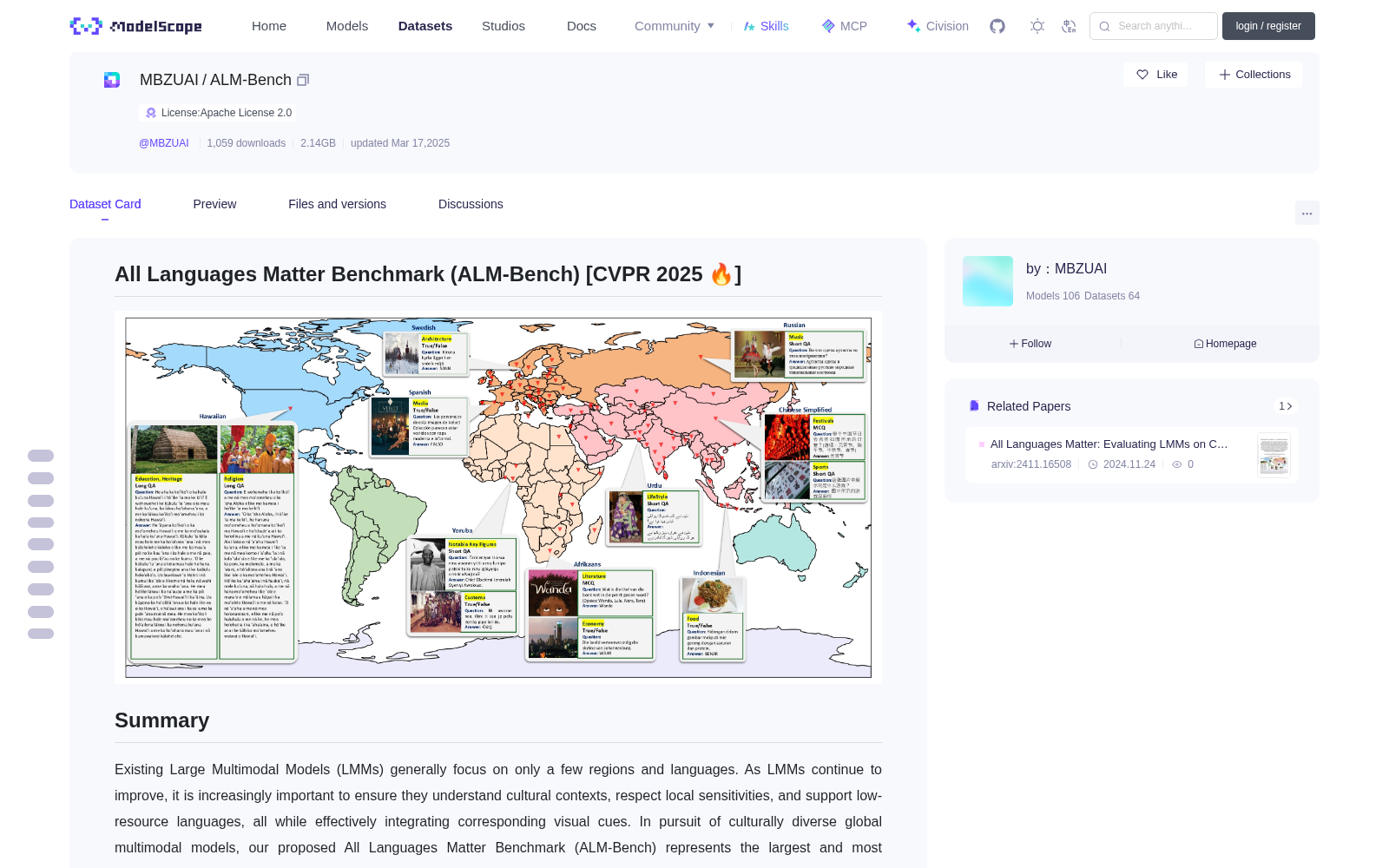Image resolution: width=1389 pixels, height=868 pixels.
Task: Click the heart Like button
Action: [1156, 75]
